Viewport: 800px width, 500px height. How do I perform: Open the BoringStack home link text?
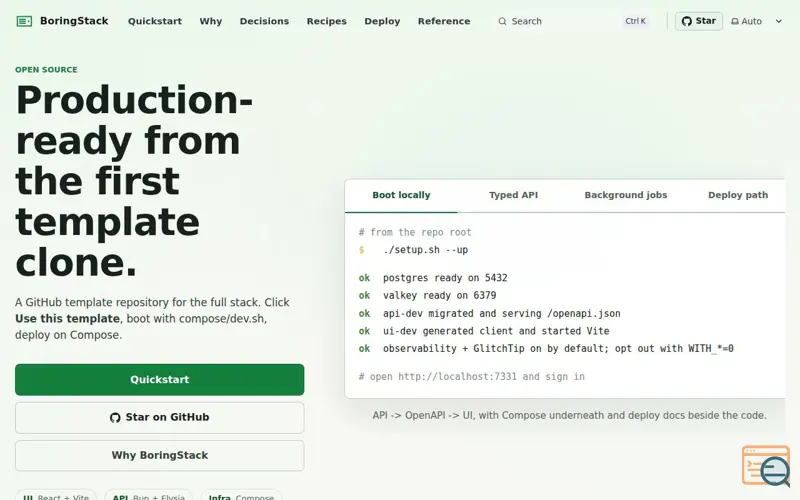(74, 21)
